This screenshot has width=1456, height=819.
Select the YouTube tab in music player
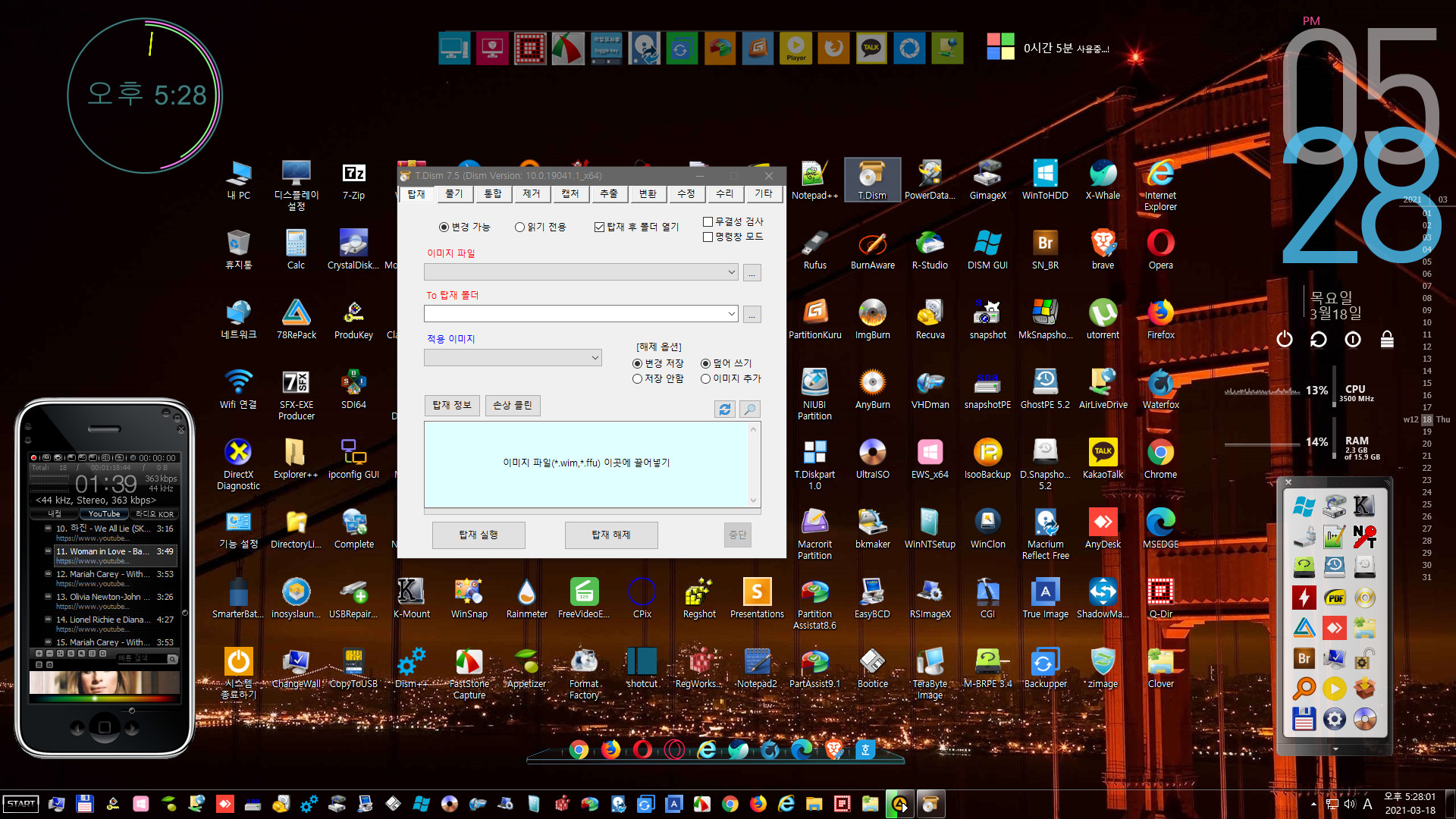pos(105,514)
